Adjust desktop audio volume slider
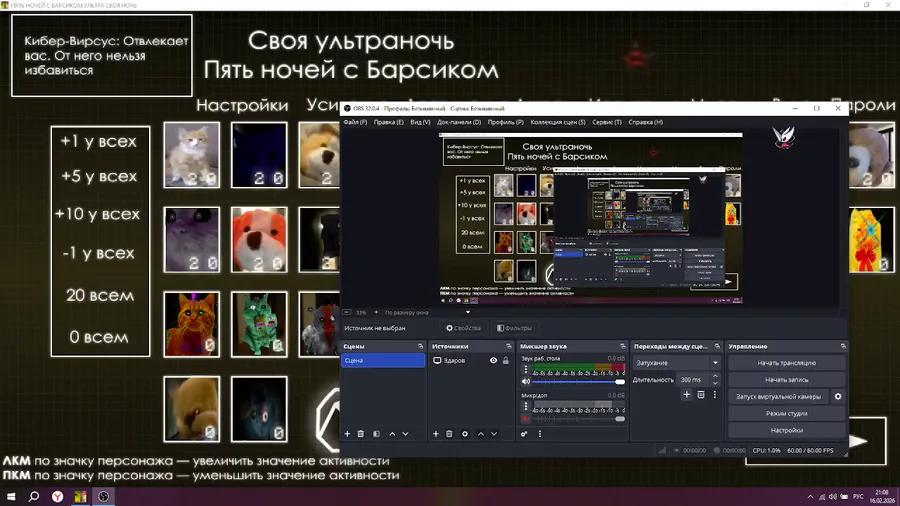This screenshot has width=900, height=506. pyautogui.click(x=579, y=382)
